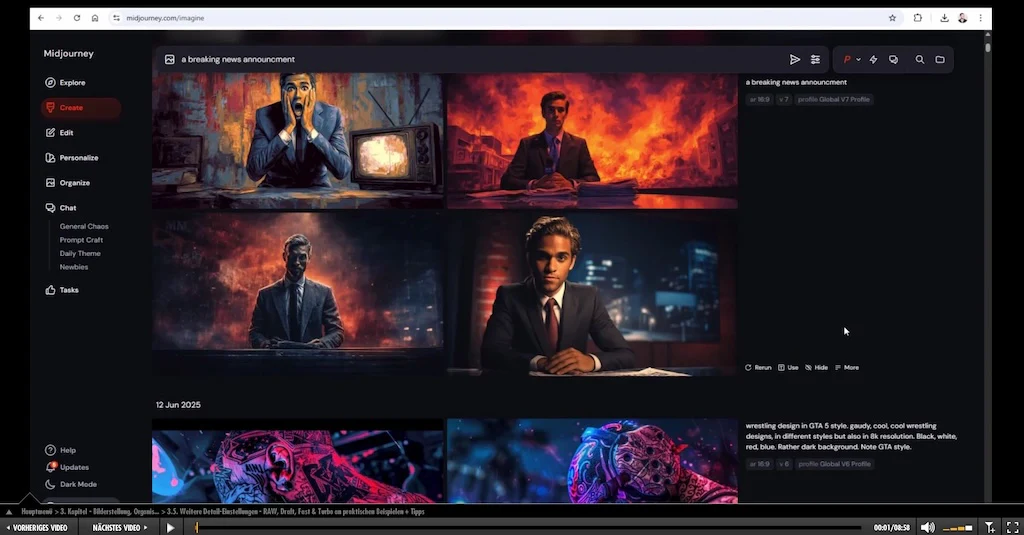Go to Personalize in the sidebar
Image resolution: width=1024 pixels, height=535 pixels.
(78, 158)
